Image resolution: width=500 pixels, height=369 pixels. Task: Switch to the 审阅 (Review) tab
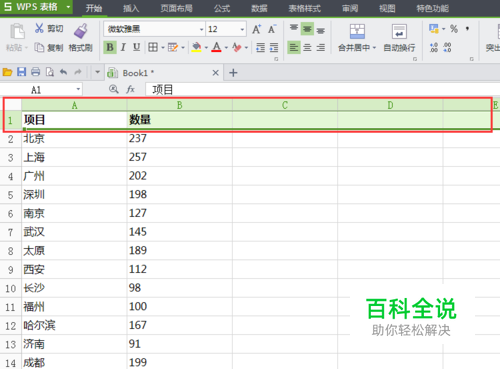pyautogui.click(x=350, y=8)
